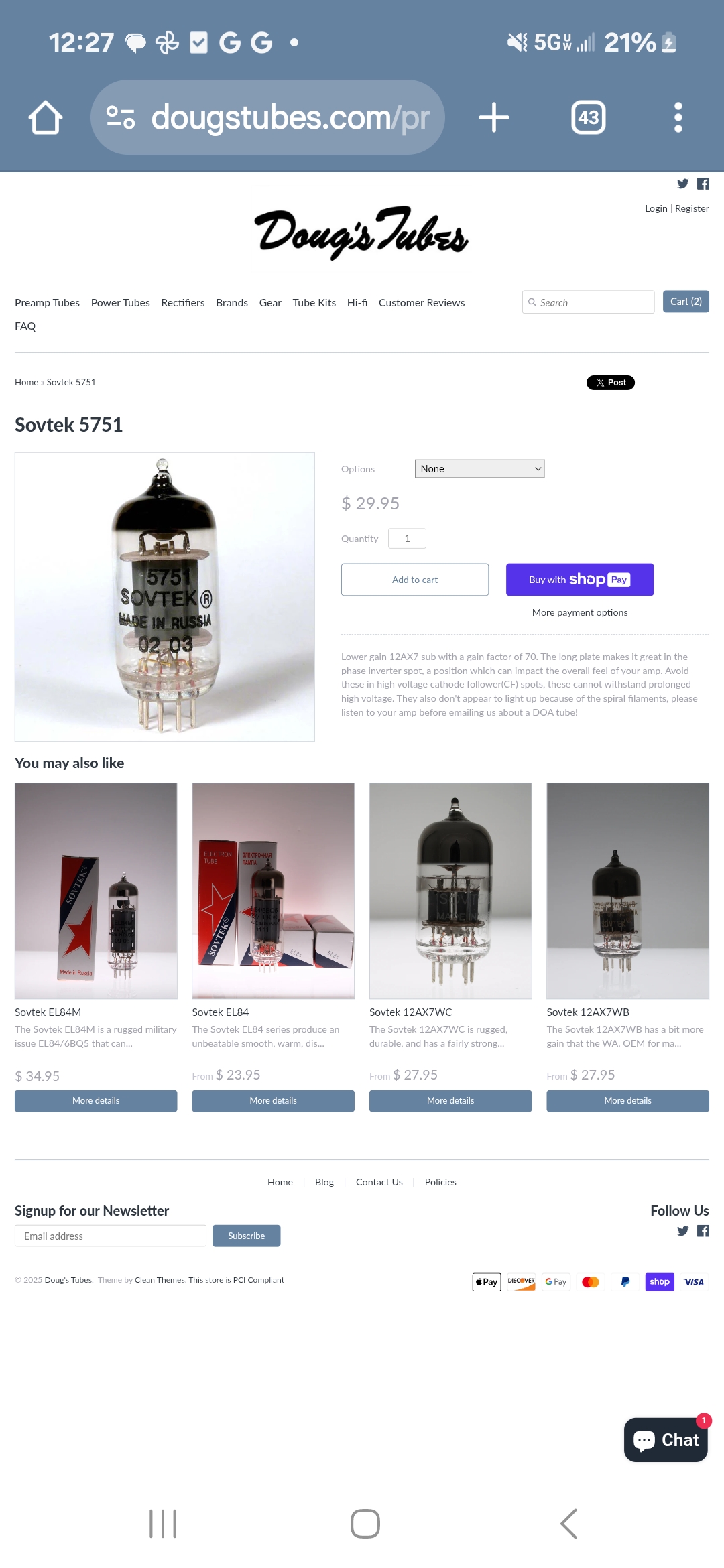This screenshot has height=1568, width=724.
Task: Open the Preamp Tubes menu
Action: tap(47, 303)
